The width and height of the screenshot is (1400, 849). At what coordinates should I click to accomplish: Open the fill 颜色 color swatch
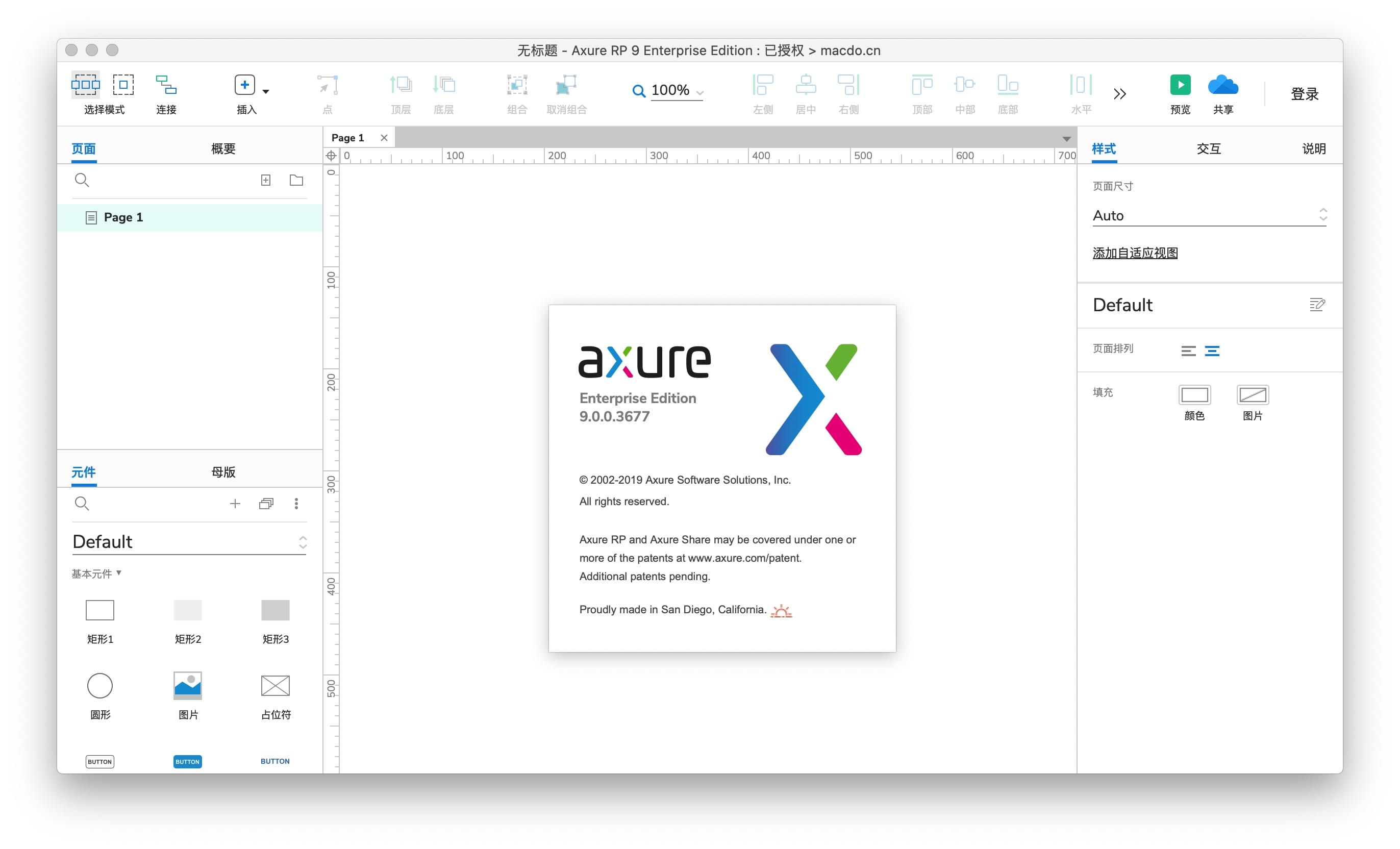coord(1194,394)
